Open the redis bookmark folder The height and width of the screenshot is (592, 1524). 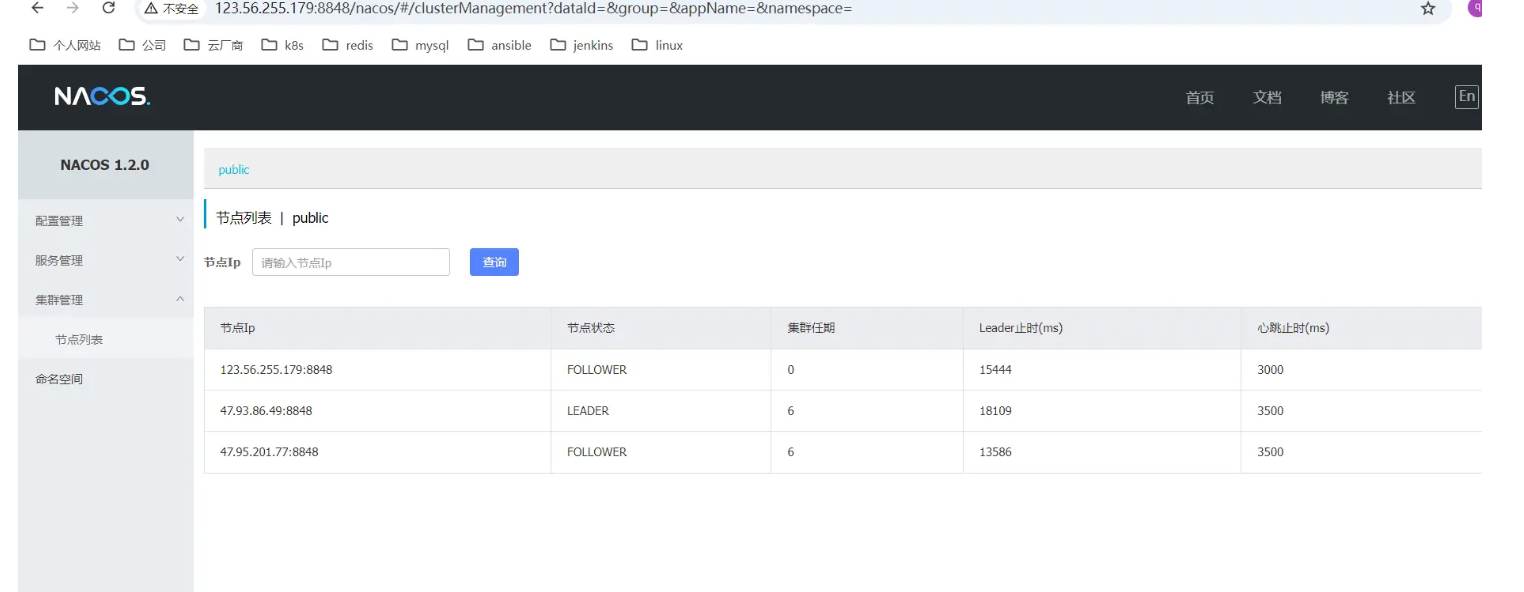pos(348,45)
